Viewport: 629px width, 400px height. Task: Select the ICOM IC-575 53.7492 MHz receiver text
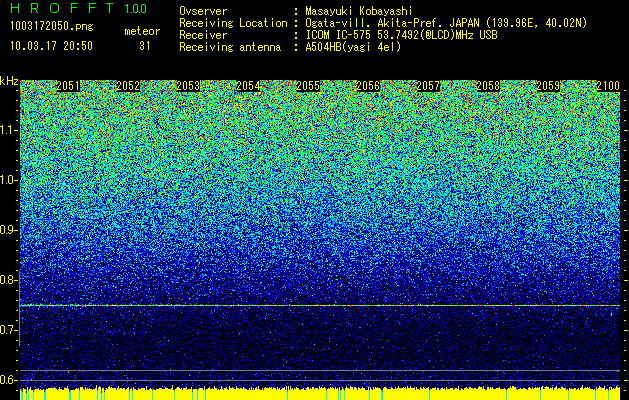click(x=401, y=35)
